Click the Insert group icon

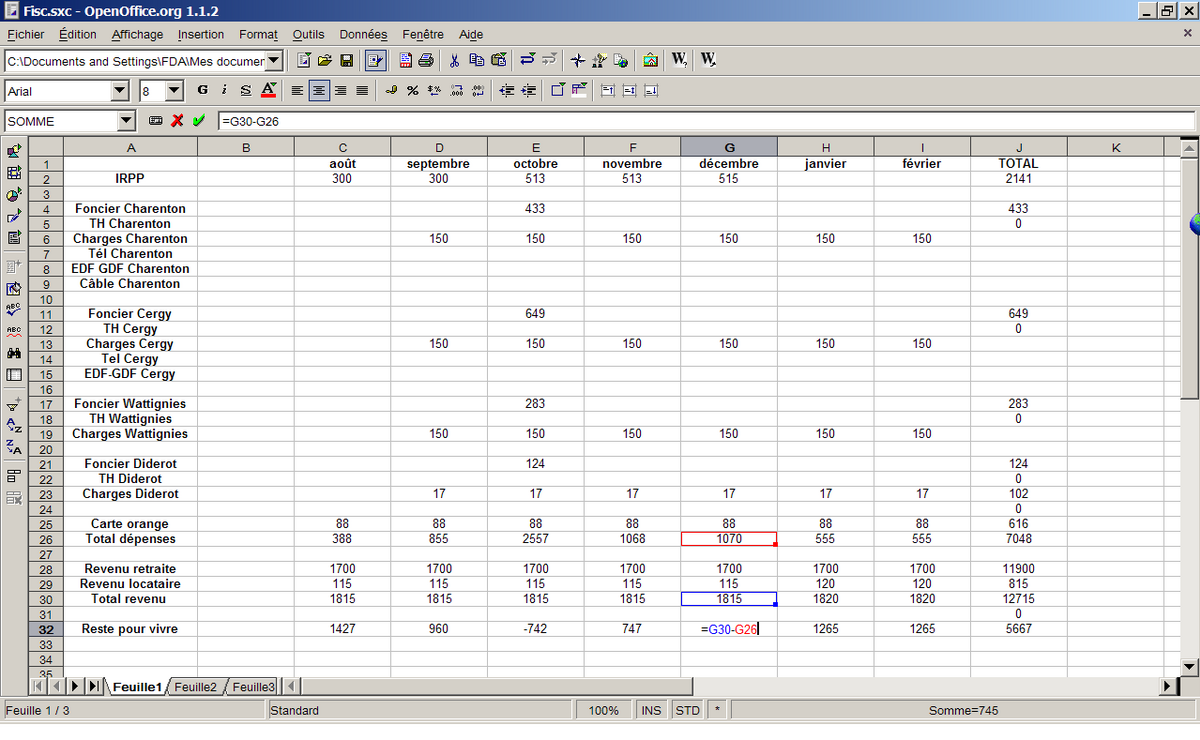[14, 476]
